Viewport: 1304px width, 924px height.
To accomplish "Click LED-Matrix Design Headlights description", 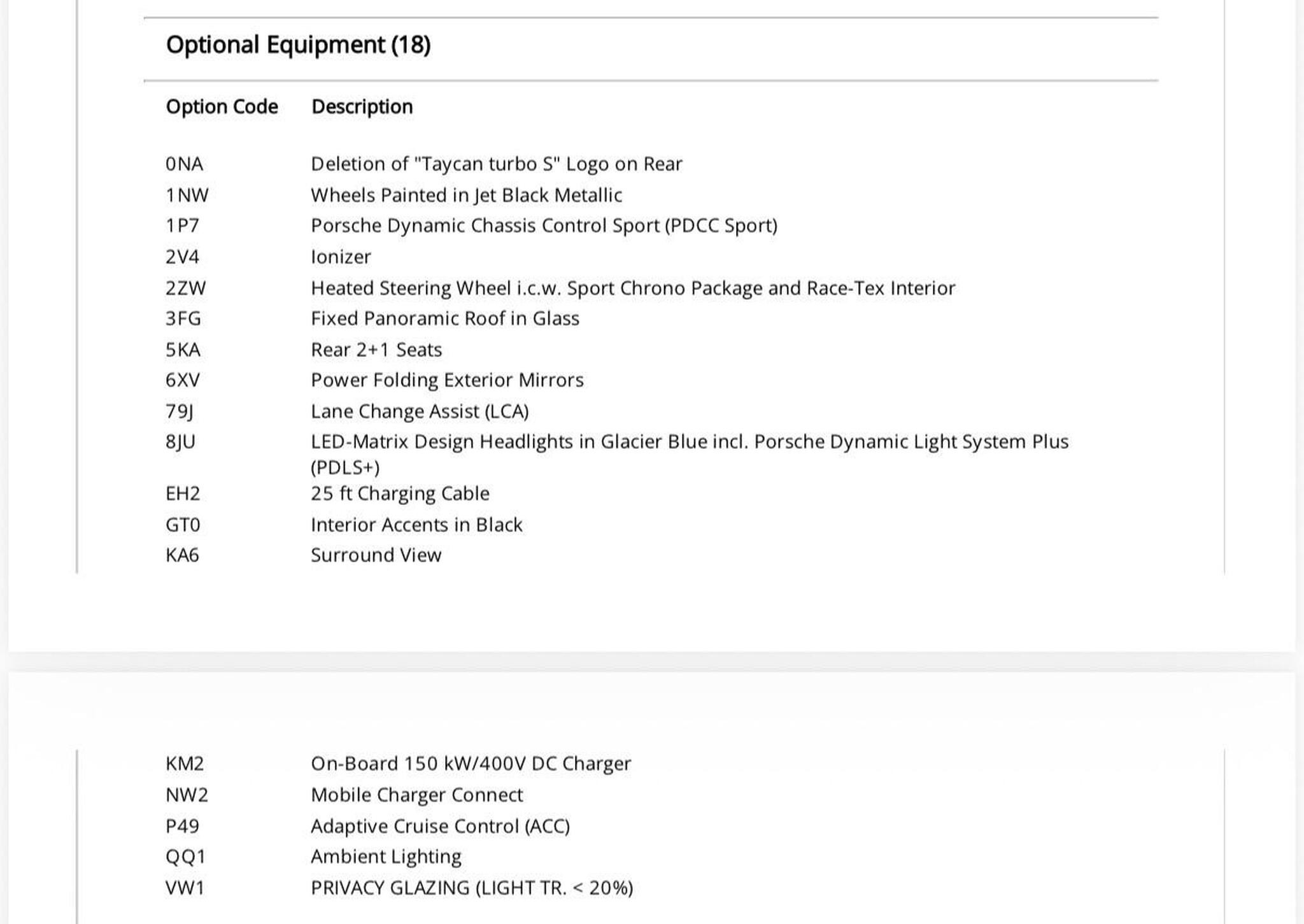I will tap(690, 455).
